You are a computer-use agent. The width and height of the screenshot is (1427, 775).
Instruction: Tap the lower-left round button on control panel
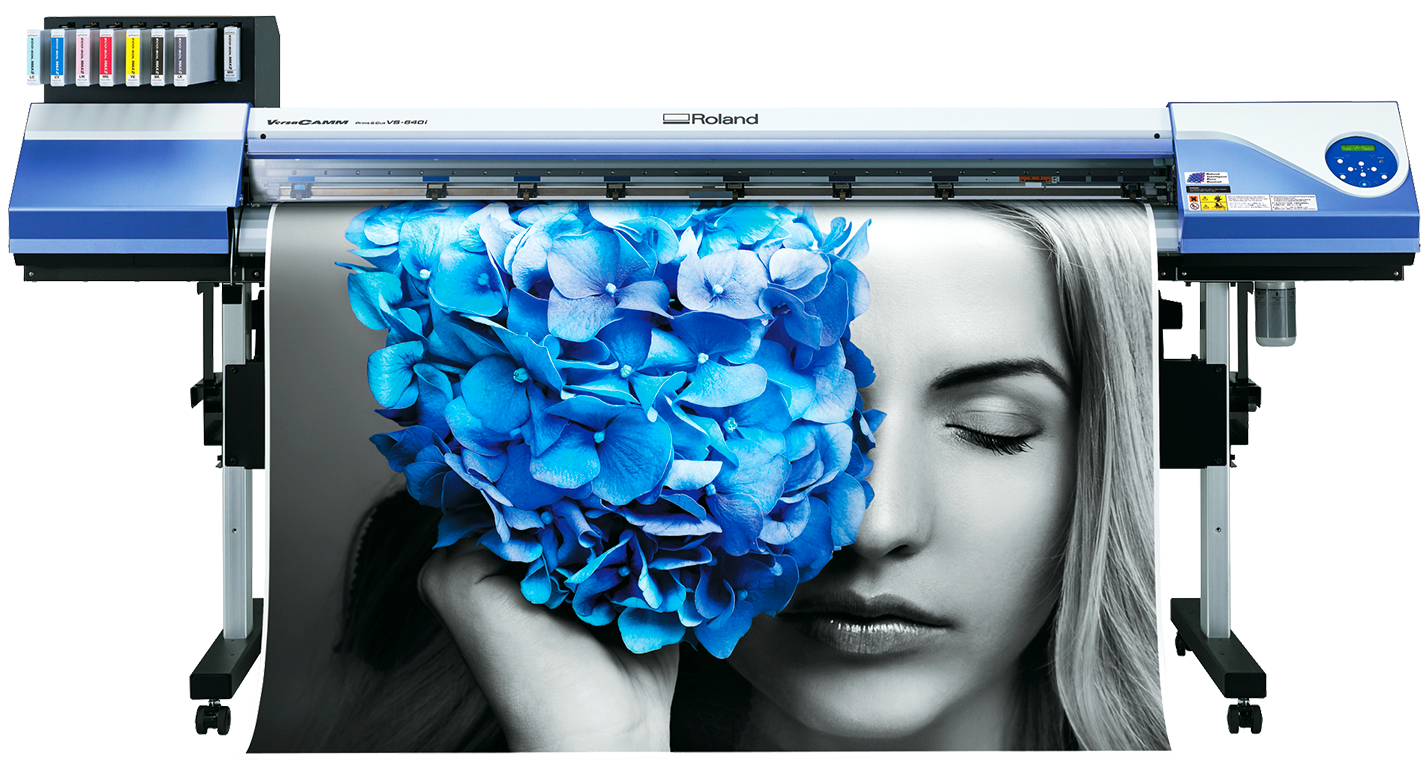[1343, 177]
